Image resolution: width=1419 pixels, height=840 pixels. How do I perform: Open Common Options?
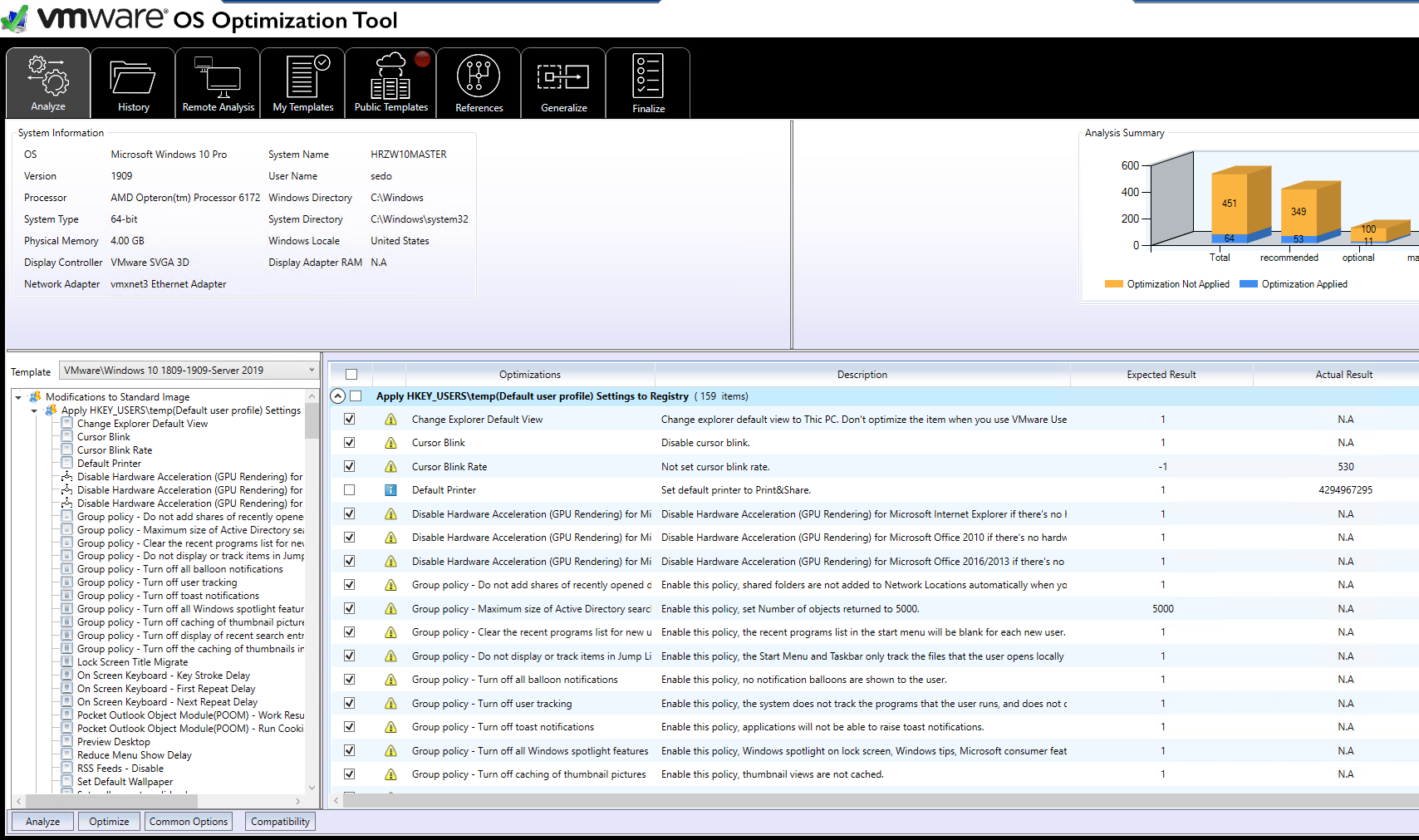pos(189,822)
